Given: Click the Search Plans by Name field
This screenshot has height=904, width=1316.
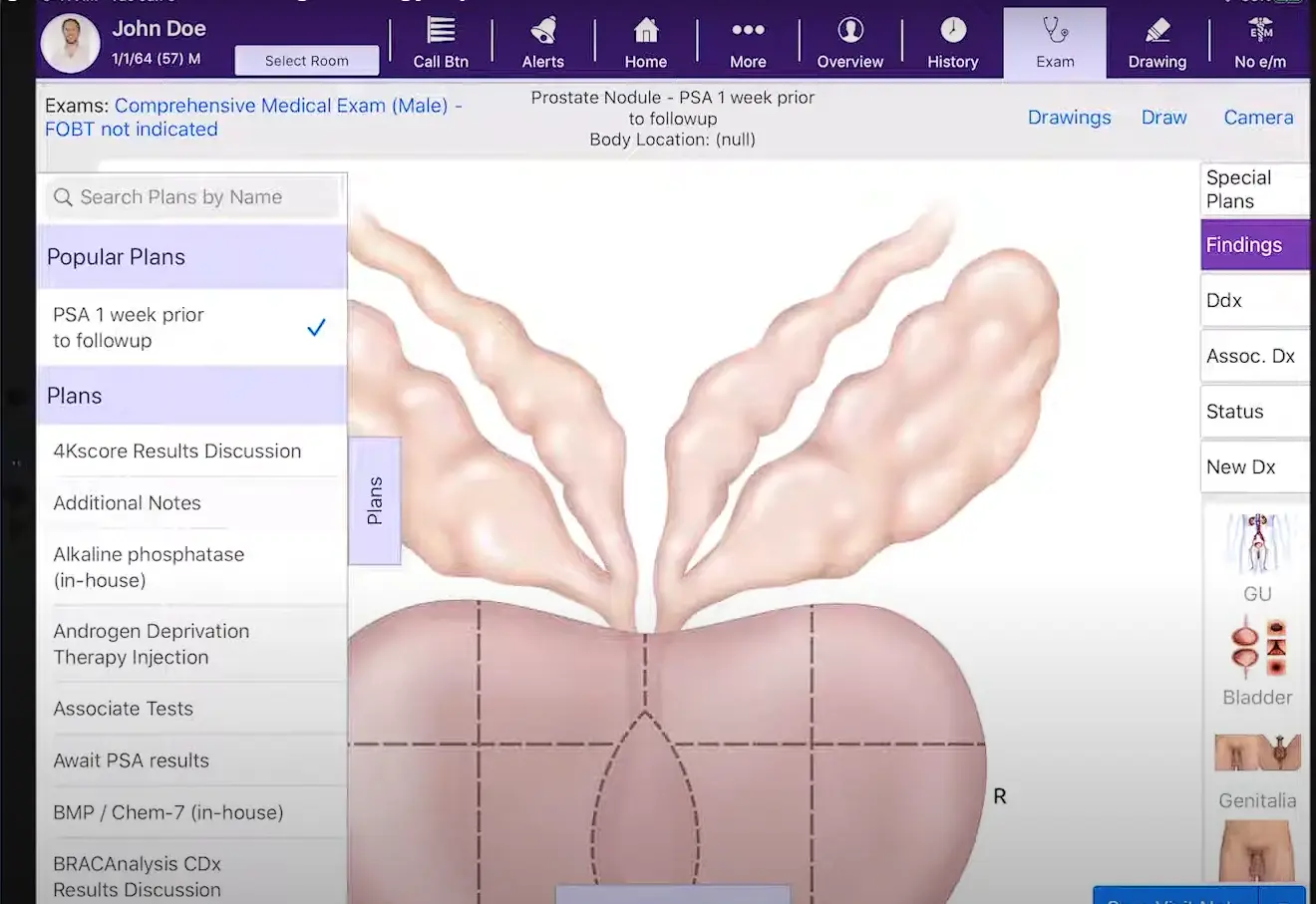Looking at the screenshot, I should [x=191, y=196].
